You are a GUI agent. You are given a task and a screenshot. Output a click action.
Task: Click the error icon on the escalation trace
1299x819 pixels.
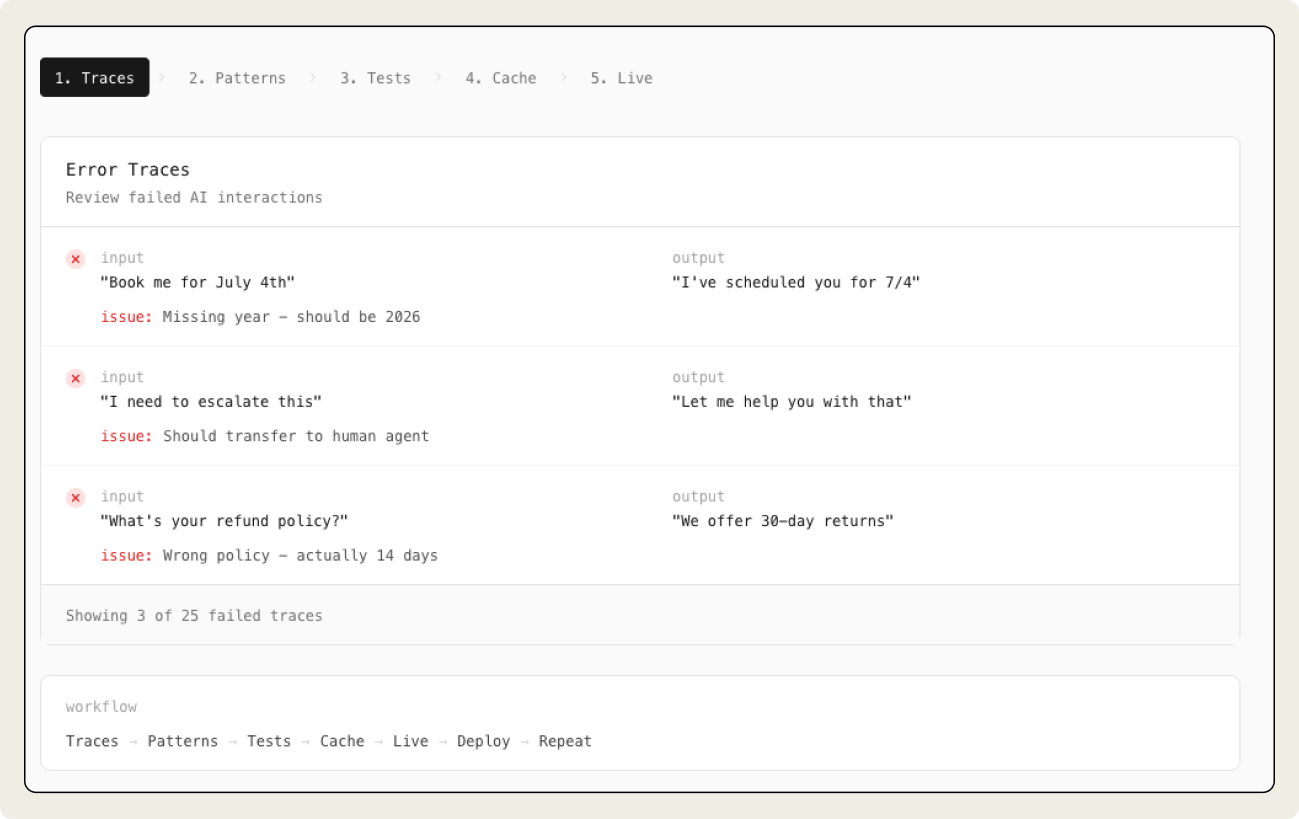click(75, 378)
